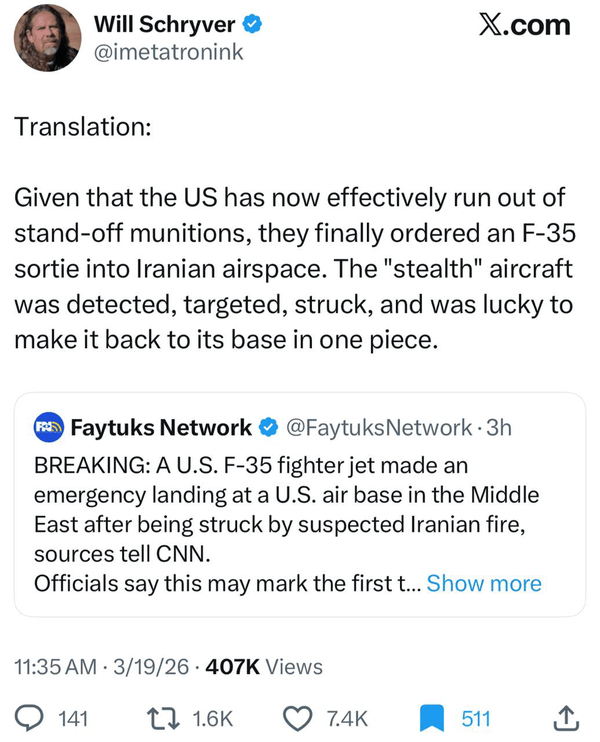The width and height of the screenshot is (600, 742).
Task: Click the share upload icon
Action: [x=564, y=717]
